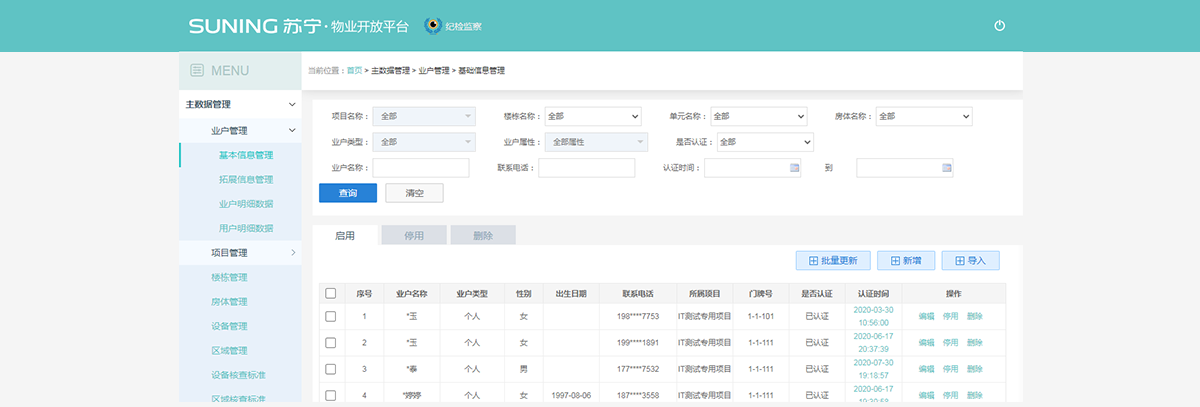Select 拓展信息管理 in sidebar
1200x407 pixels.
(245, 180)
